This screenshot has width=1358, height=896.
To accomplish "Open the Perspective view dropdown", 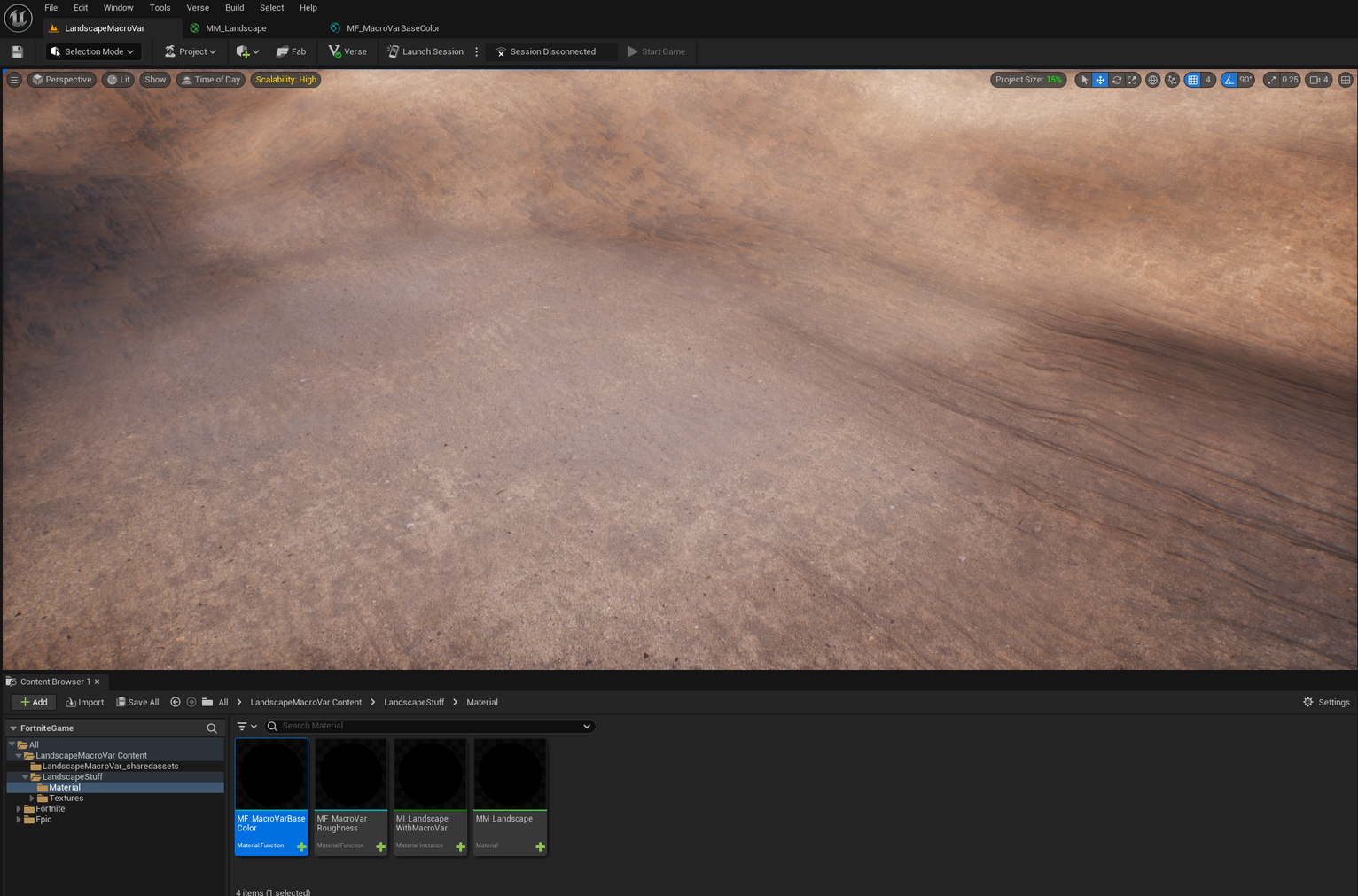I will (x=61, y=80).
